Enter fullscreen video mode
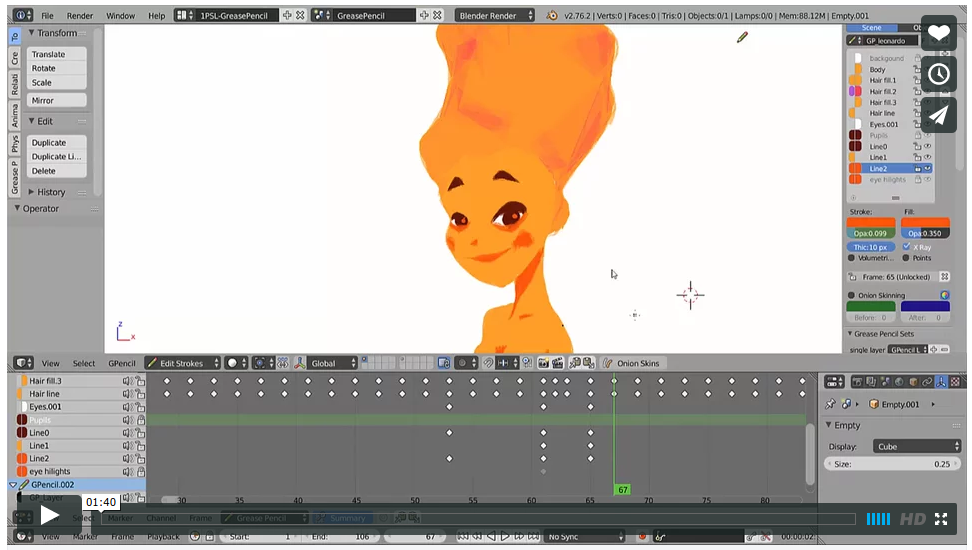The height and width of the screenshot is (550, 972). [941, 519]
